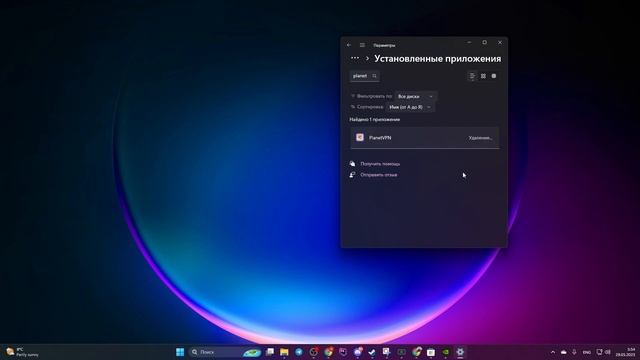Go back using the Settings back arrow
This screenshot has width=640, height=360.
349,45
